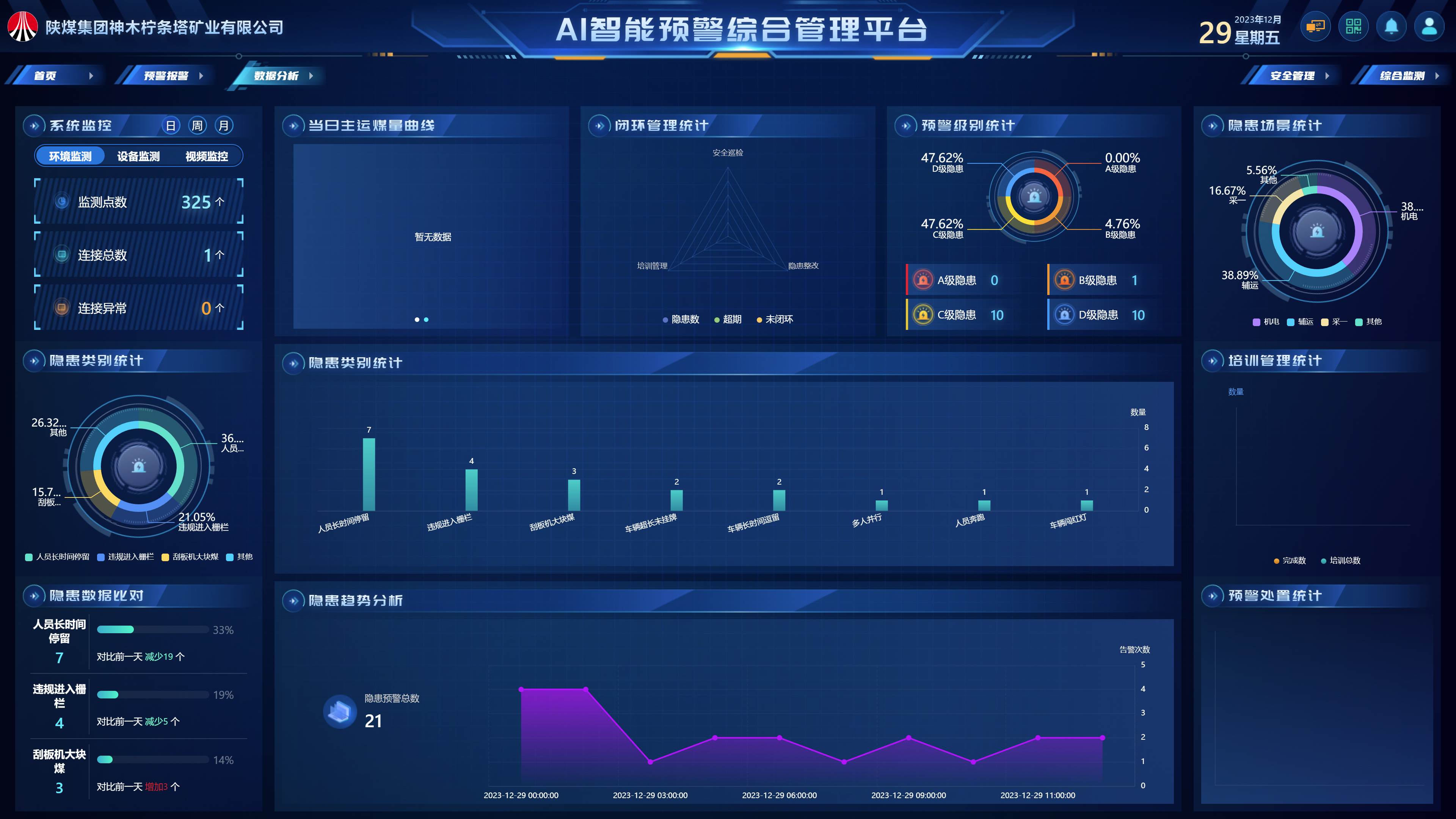Select the 周 period toggle
1456x819 pixels.
pyautogui.click(x=197, y=126)
